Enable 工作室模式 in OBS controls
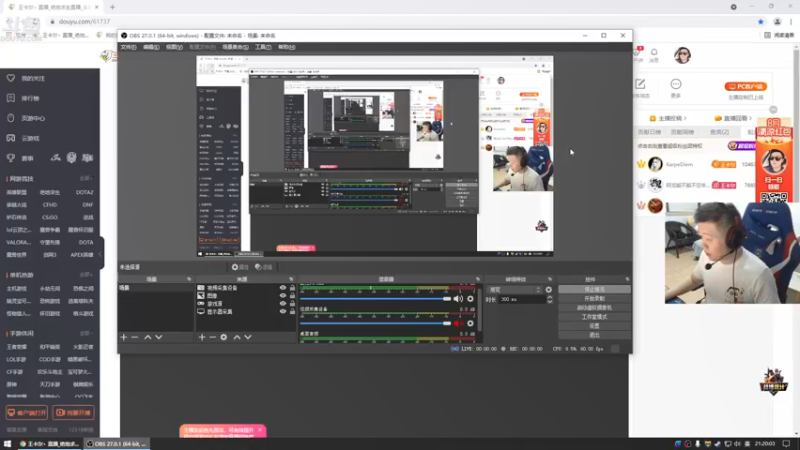800x450 pixels. click(594, 317)
